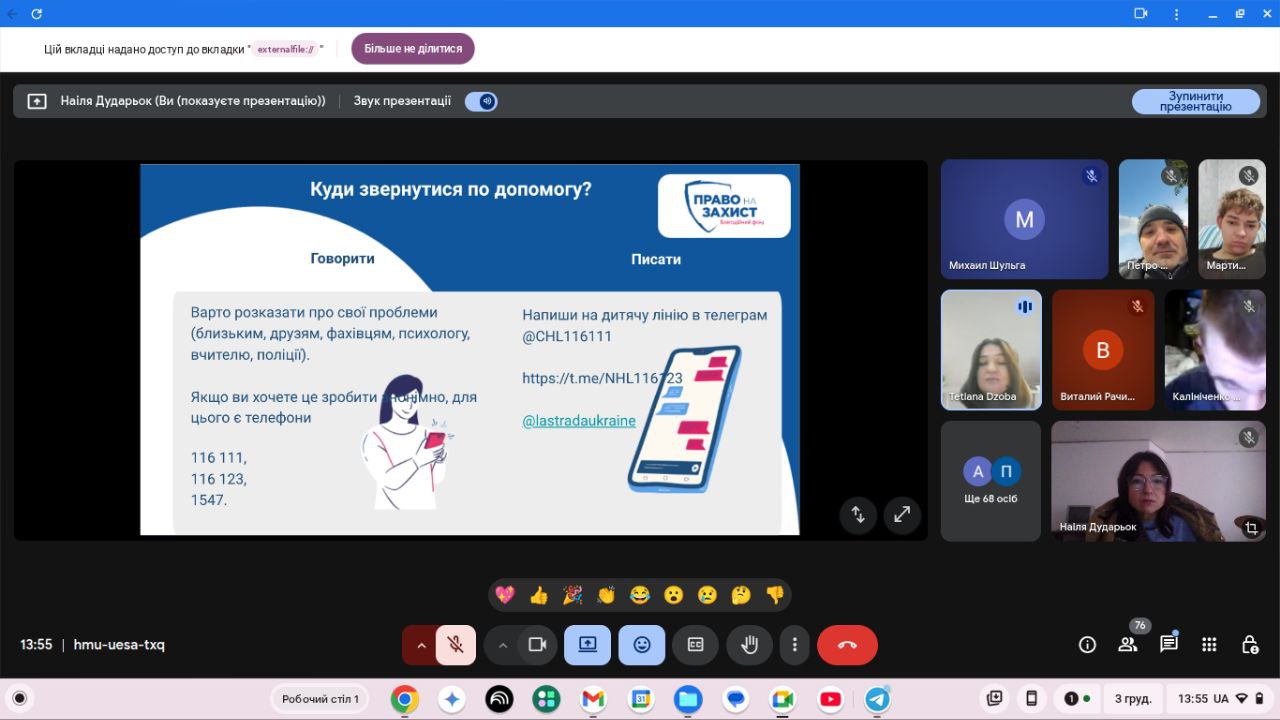Expand video settings arrow beside camera

tap(503, 645)
